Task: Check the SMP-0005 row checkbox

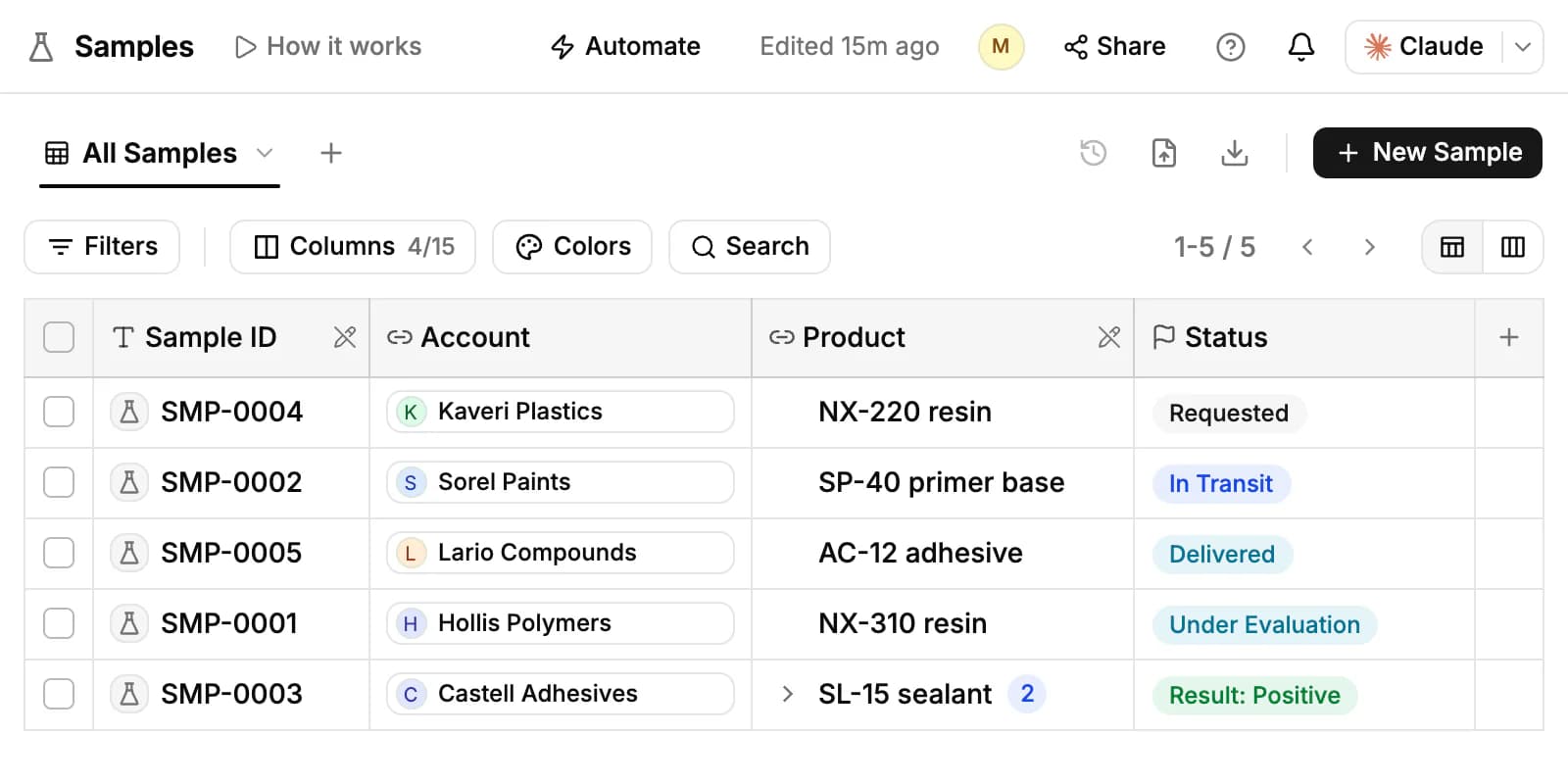Action: pos(59,553)
